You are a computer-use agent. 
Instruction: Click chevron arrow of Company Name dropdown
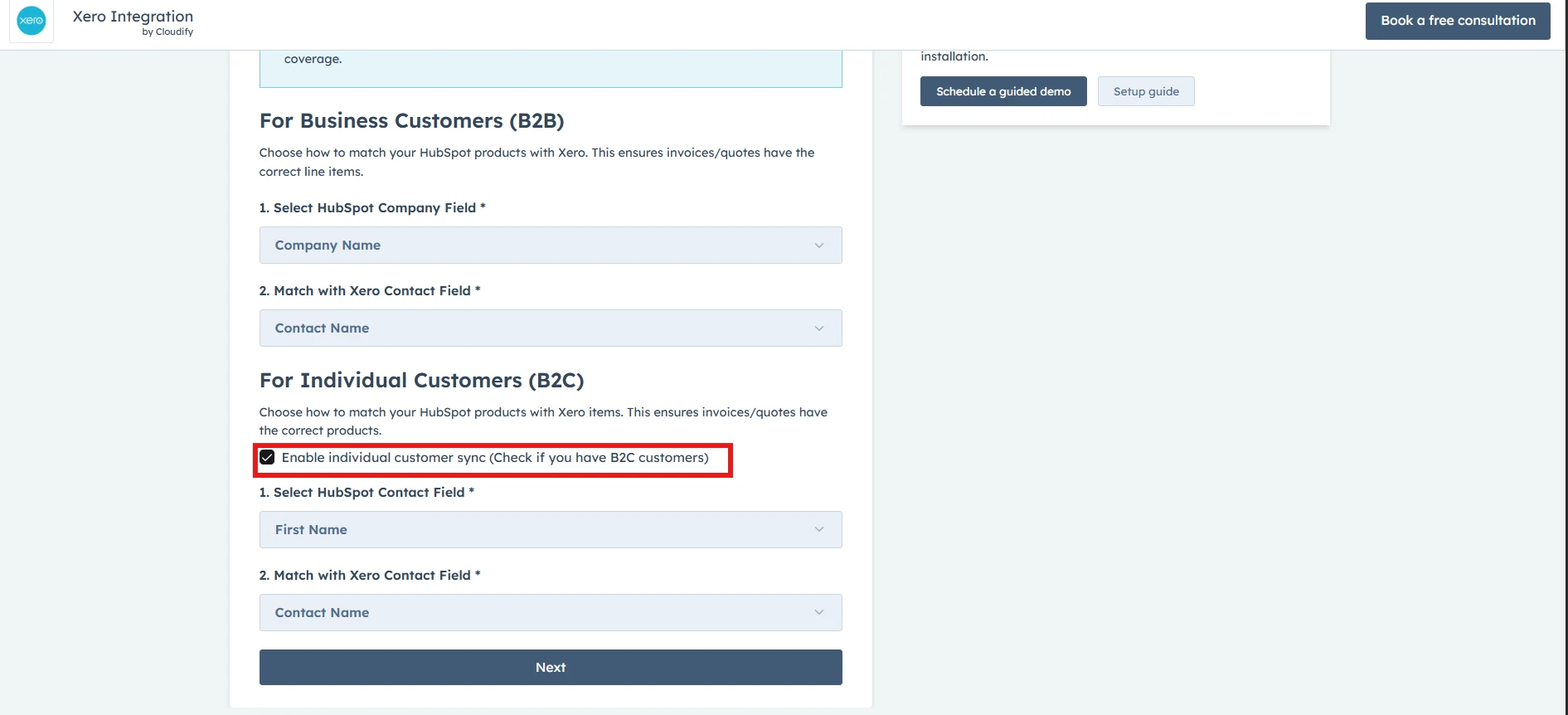[x=819, y=246]
